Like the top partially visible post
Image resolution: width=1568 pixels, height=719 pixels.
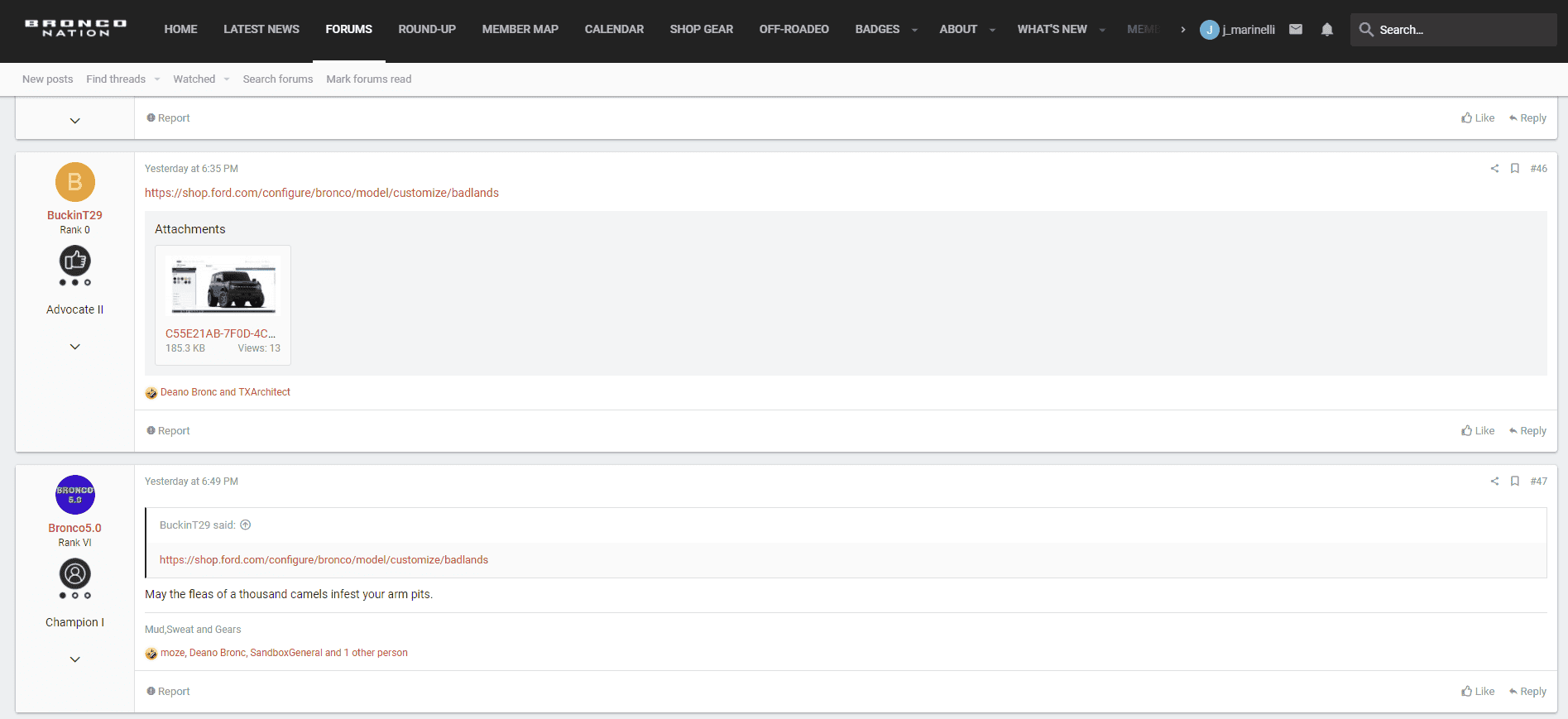click(1478, 118)
